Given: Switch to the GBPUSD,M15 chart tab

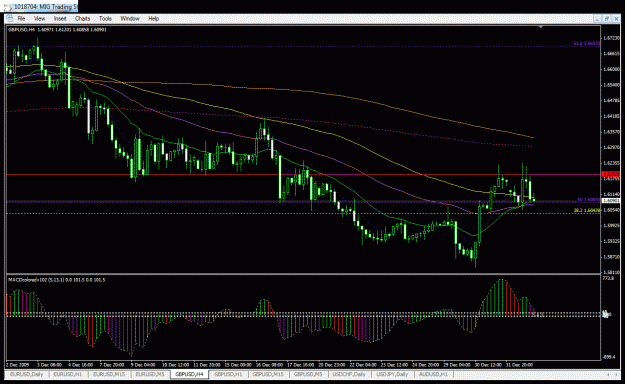Looking at the screenshot, I should coord(268,374).
